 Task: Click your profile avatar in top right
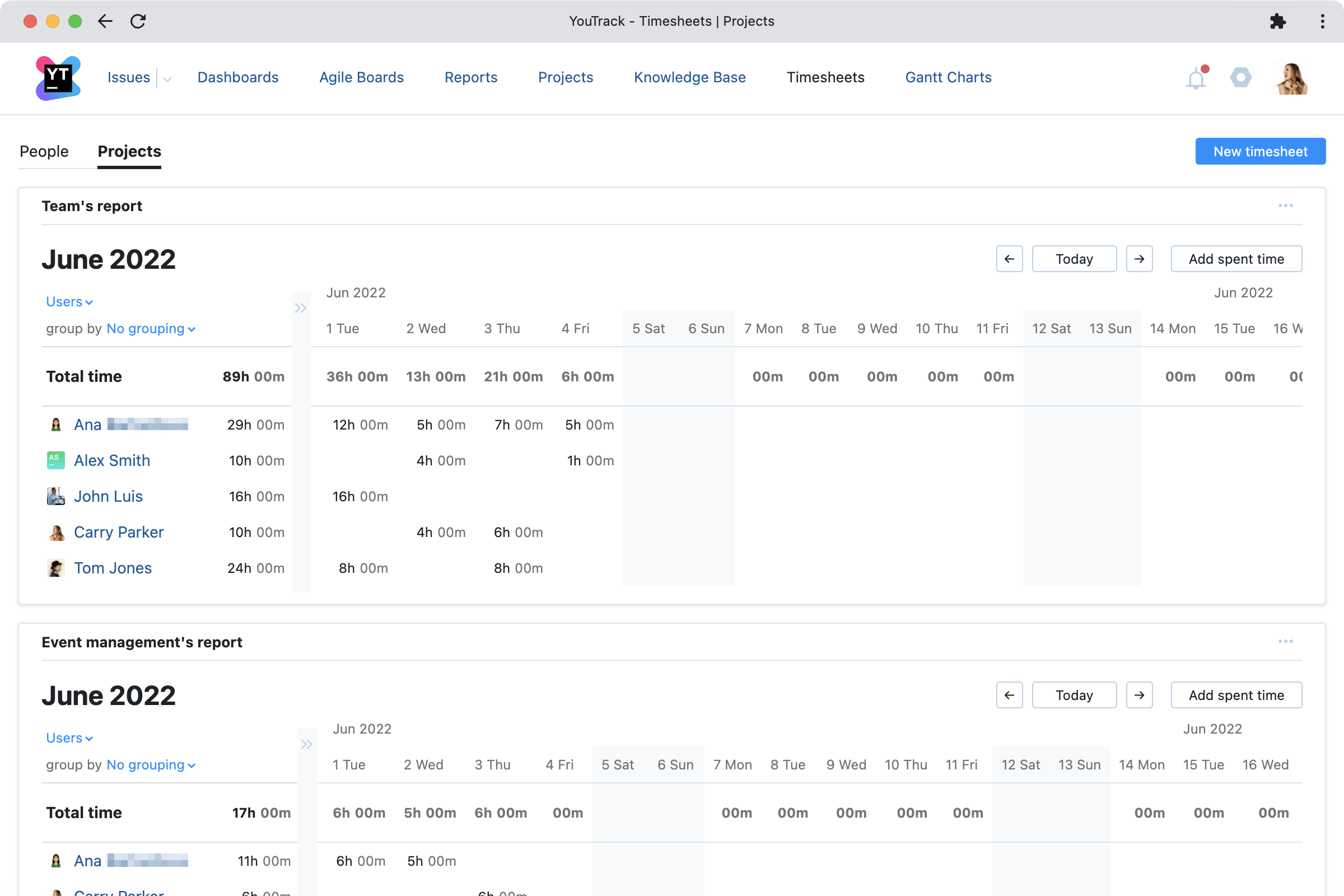1291,78
